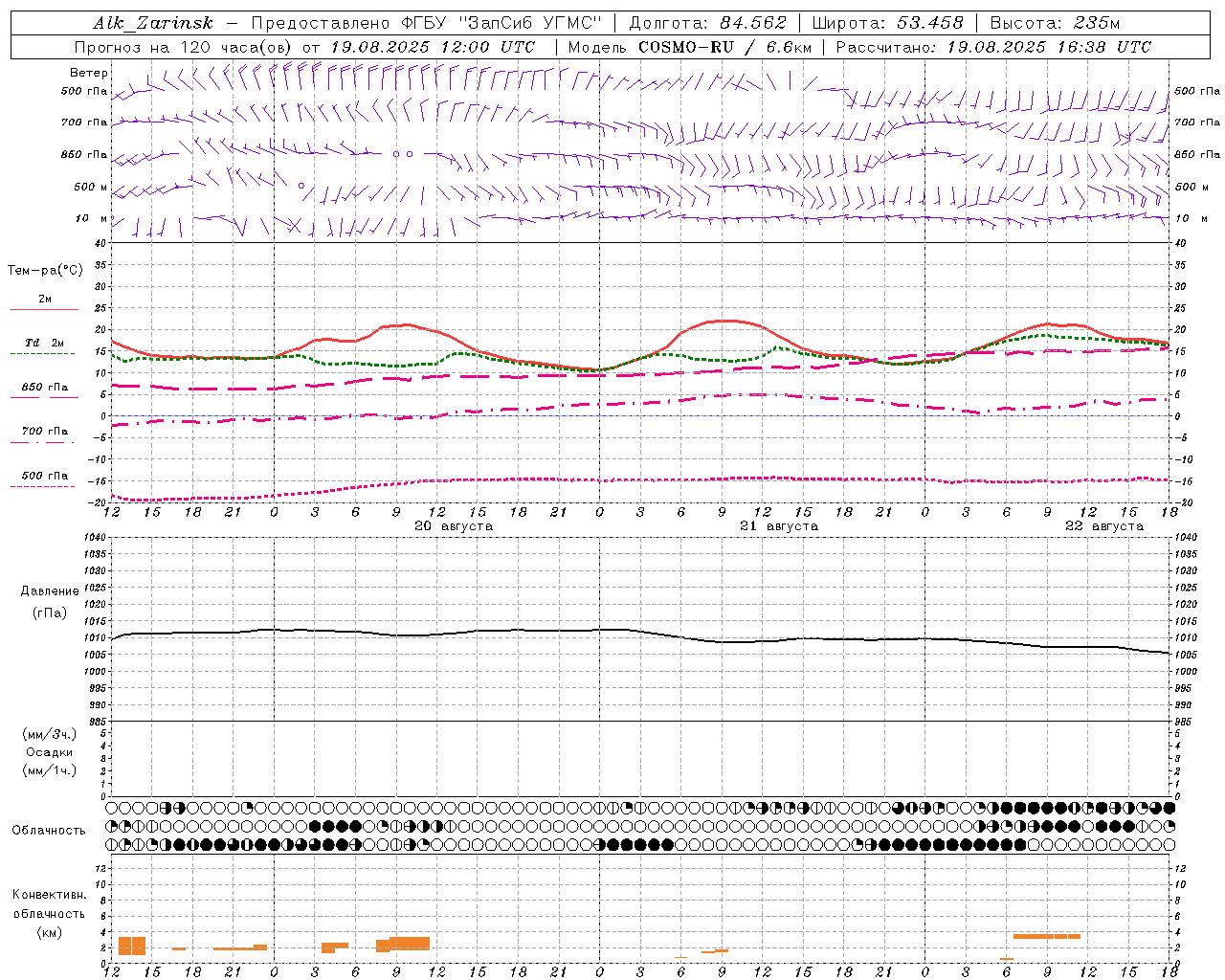Click the 'Td 2м' dew point legend entry
Screen dimensions: 1225x980
45,342
